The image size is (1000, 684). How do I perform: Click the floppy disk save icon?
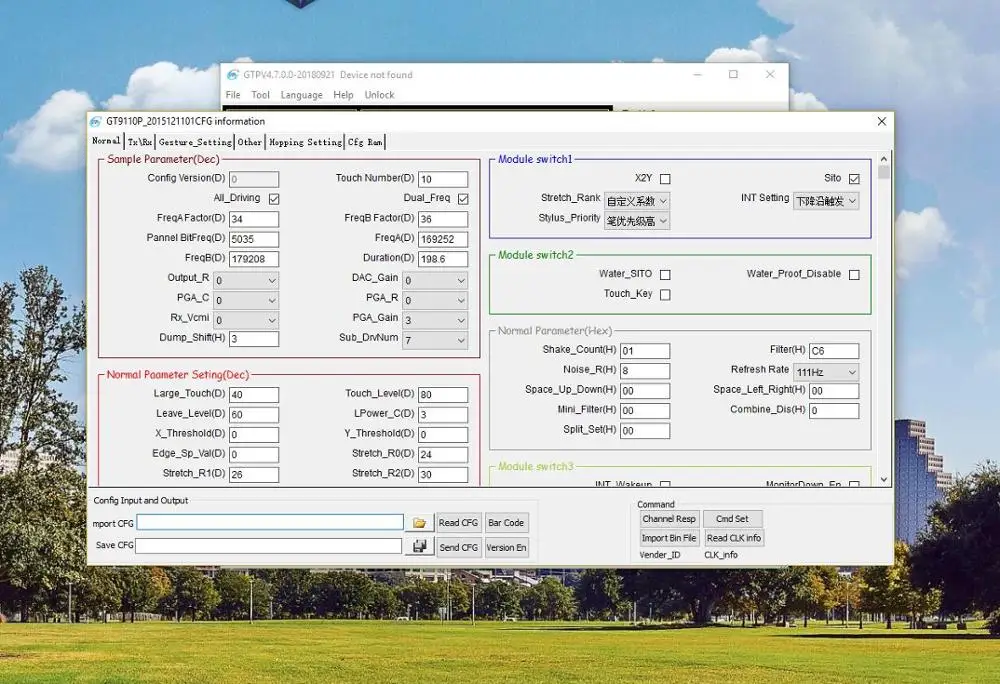coord(420,546)
